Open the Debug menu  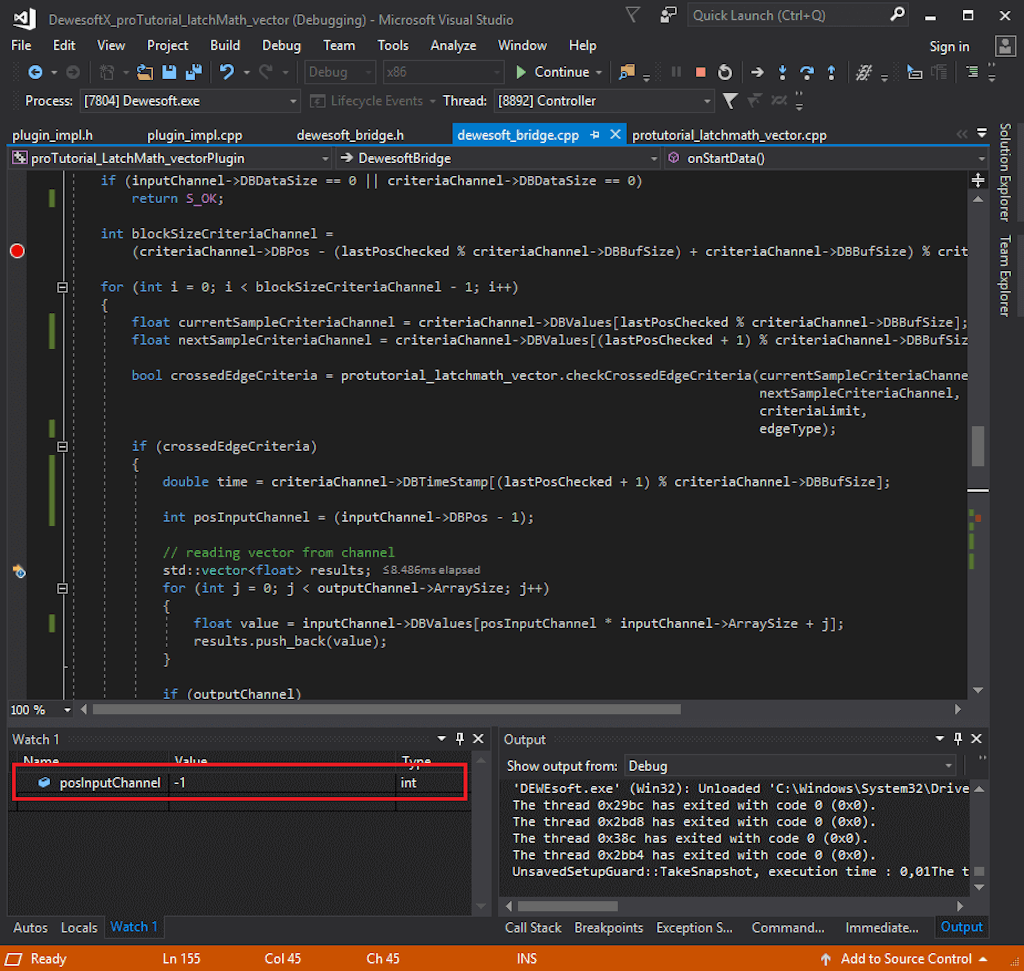coord(281,46)
